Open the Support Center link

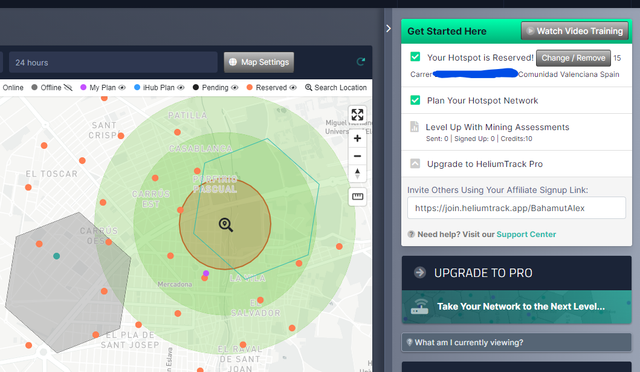(x=526, y=234)
